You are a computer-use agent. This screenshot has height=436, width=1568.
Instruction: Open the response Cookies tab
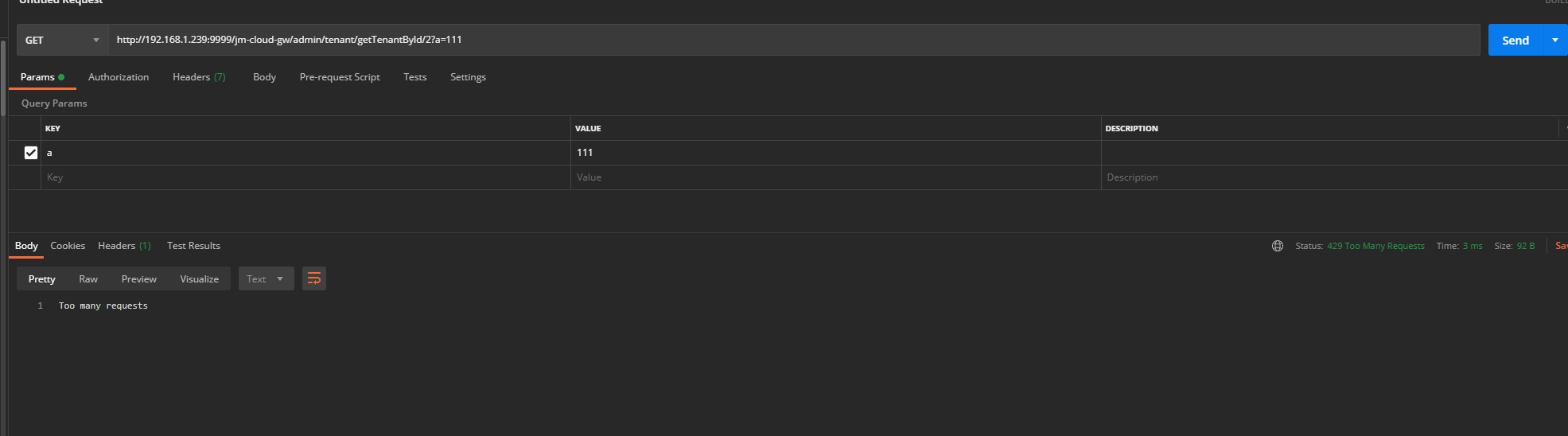coord(68,246)
